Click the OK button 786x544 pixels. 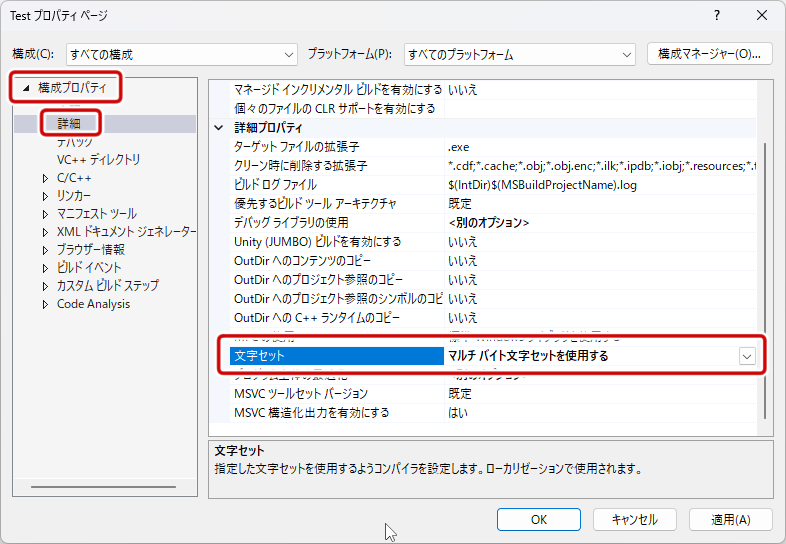pos(539,519)
